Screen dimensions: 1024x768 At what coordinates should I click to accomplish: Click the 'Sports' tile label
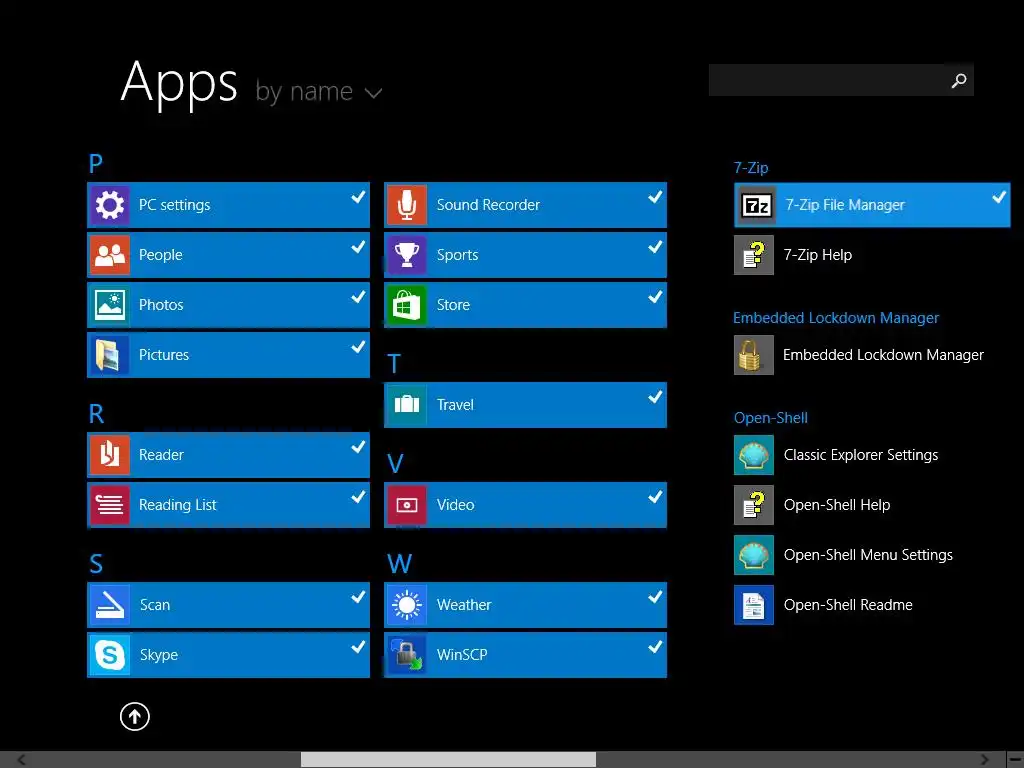pyautogui.click(x=457, y=255)
